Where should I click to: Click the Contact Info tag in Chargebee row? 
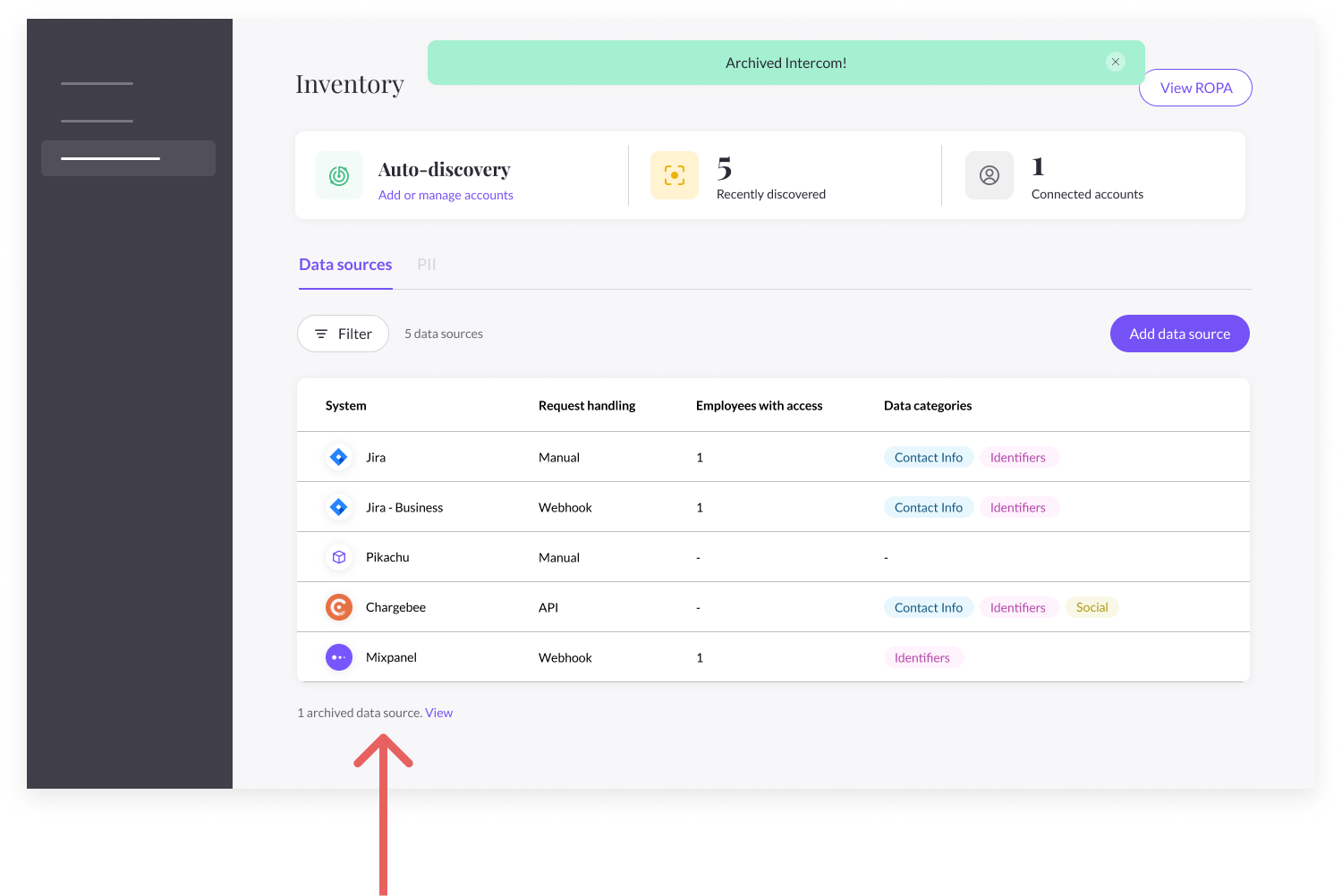pos(929,607)
